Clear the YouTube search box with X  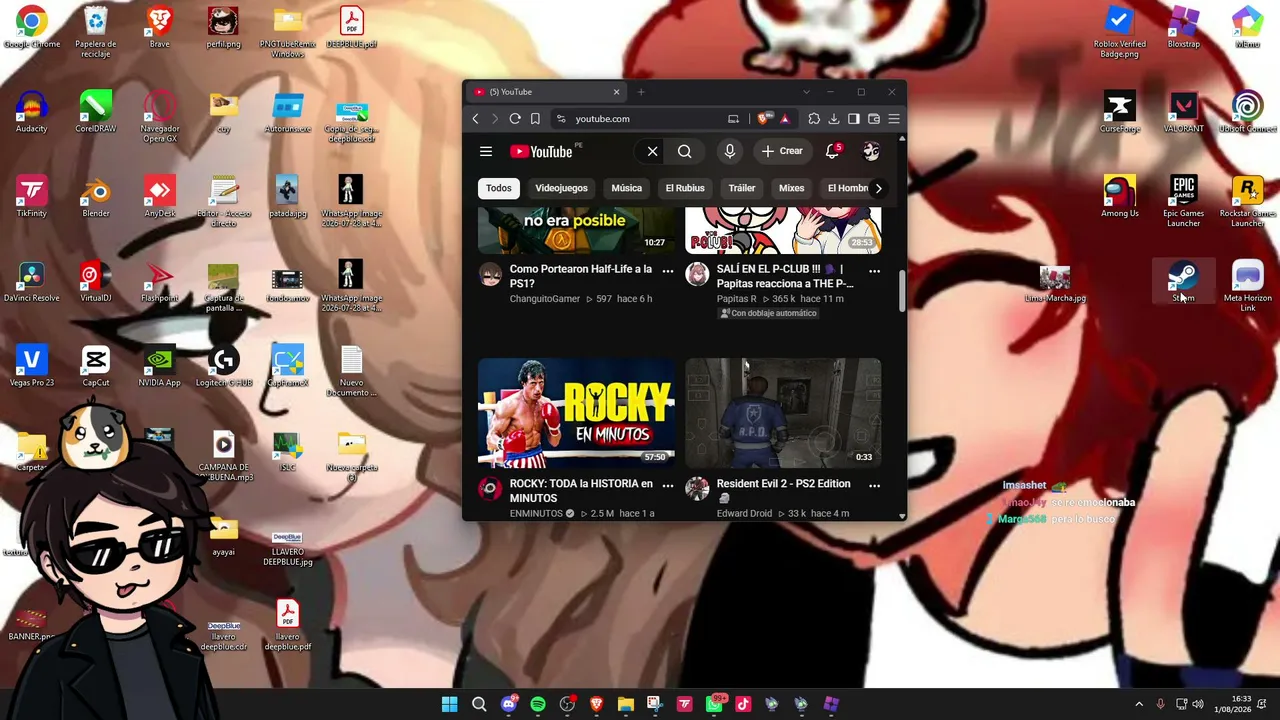coord(652,151)
